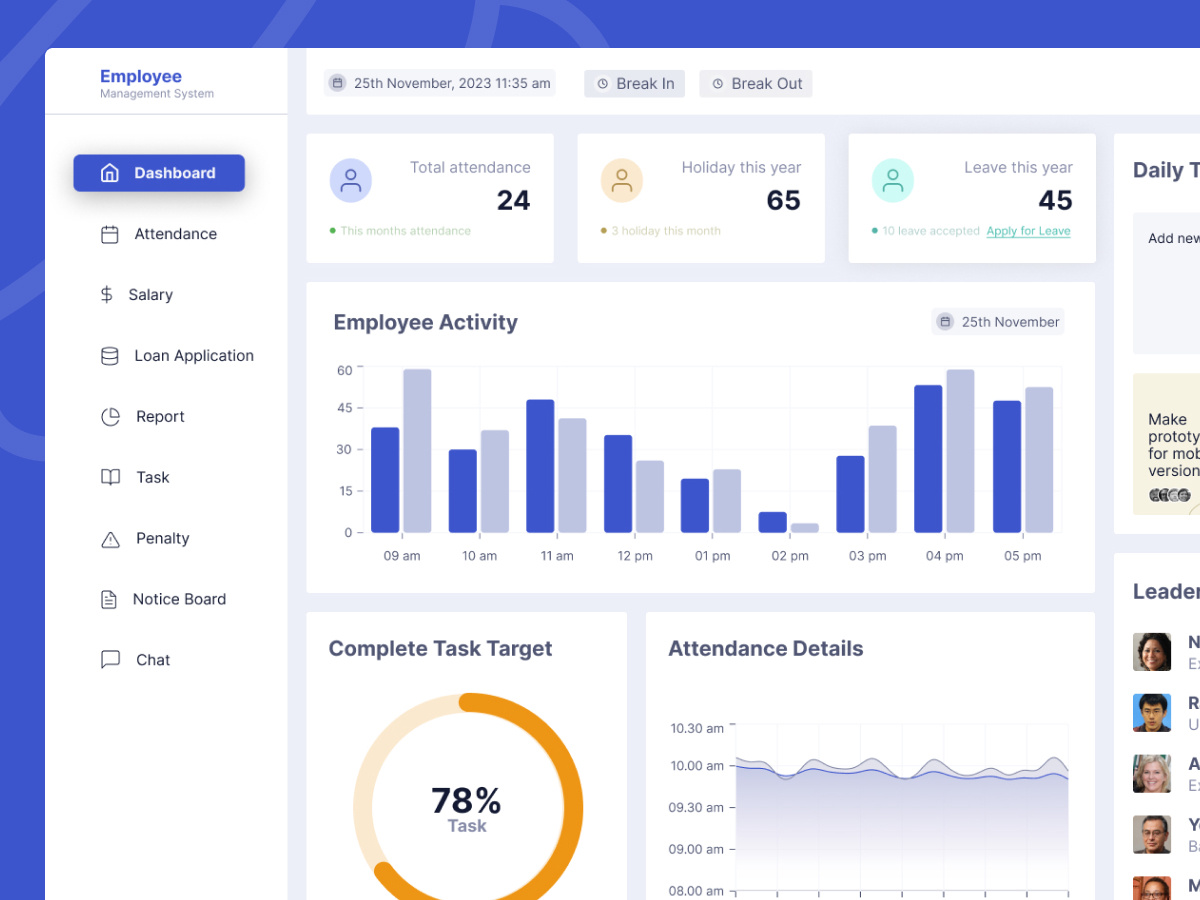
Task: Open the Loan Application database icon
Action: coord(109,355)
